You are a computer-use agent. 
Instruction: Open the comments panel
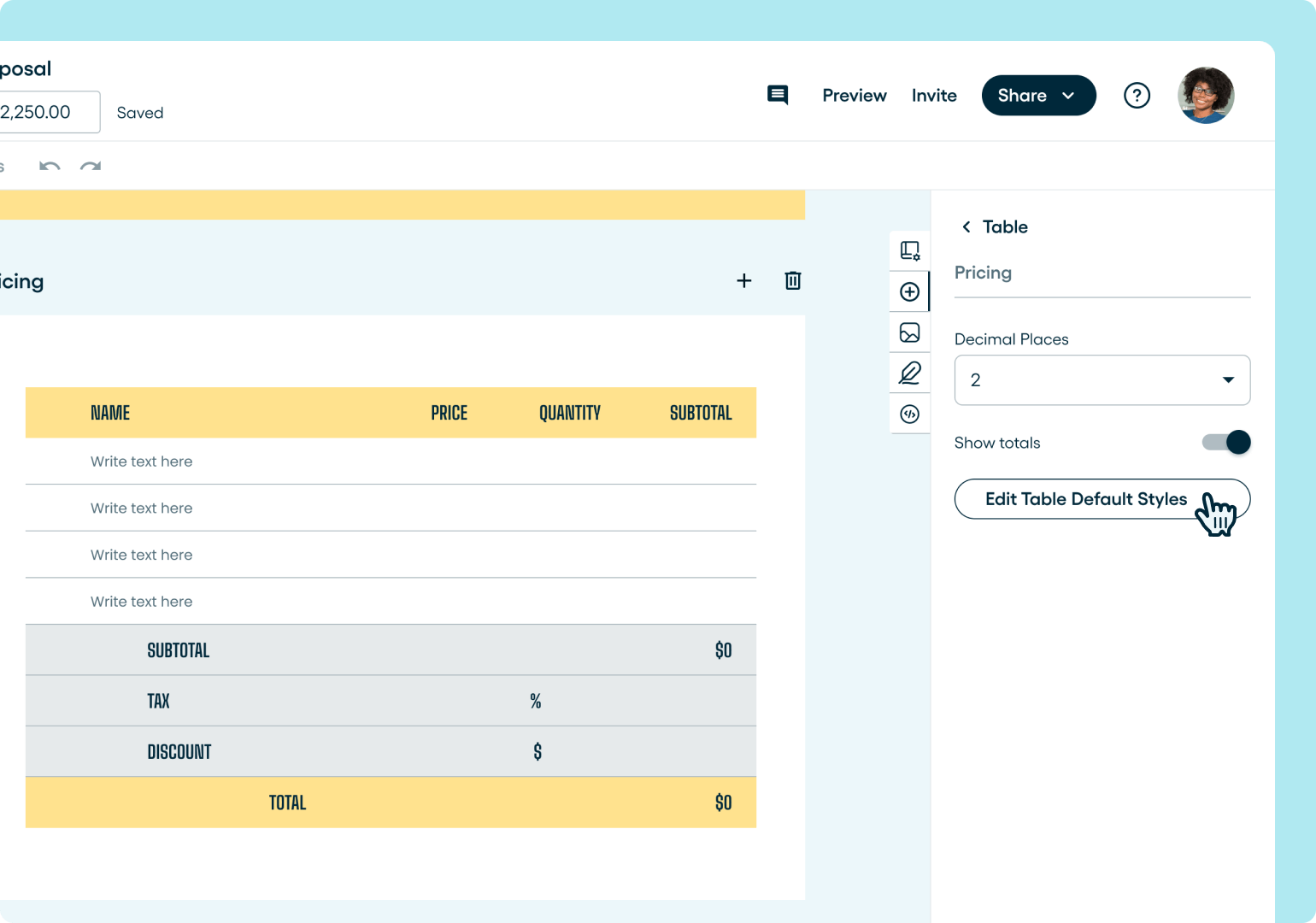coord(777,95)
